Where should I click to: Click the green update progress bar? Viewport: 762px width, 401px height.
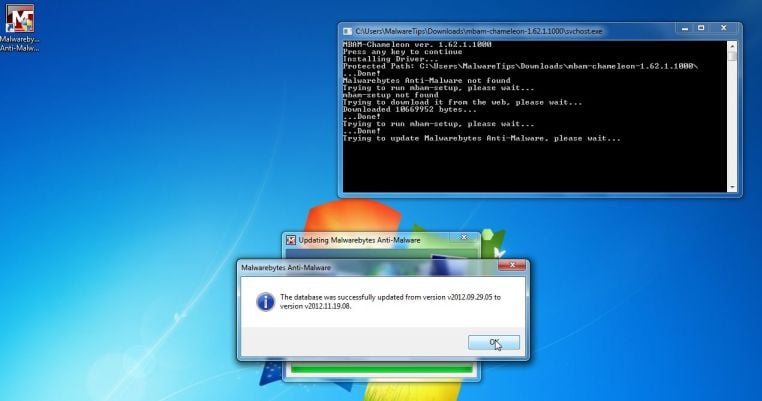point(382,369)
